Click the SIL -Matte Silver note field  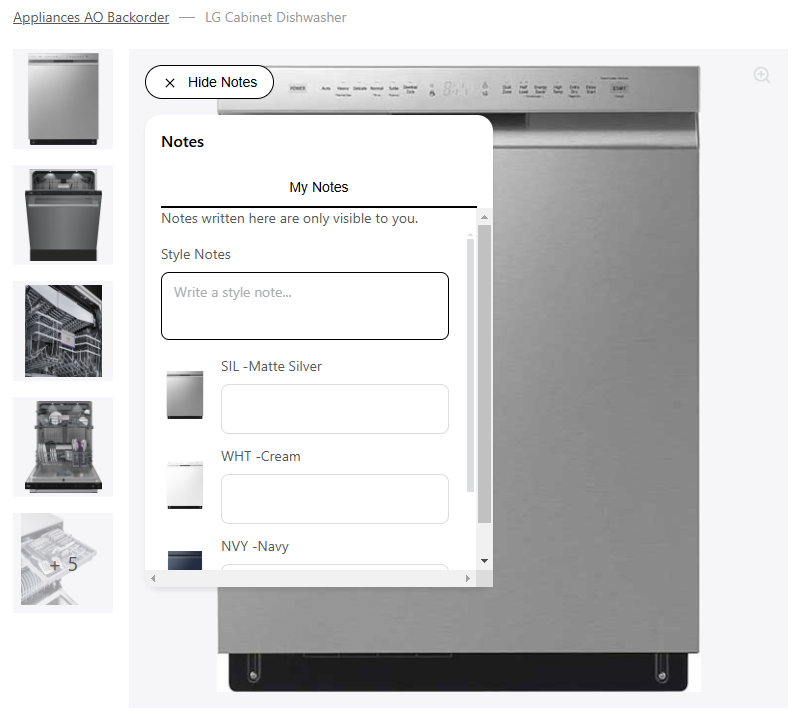coord(335,409)
